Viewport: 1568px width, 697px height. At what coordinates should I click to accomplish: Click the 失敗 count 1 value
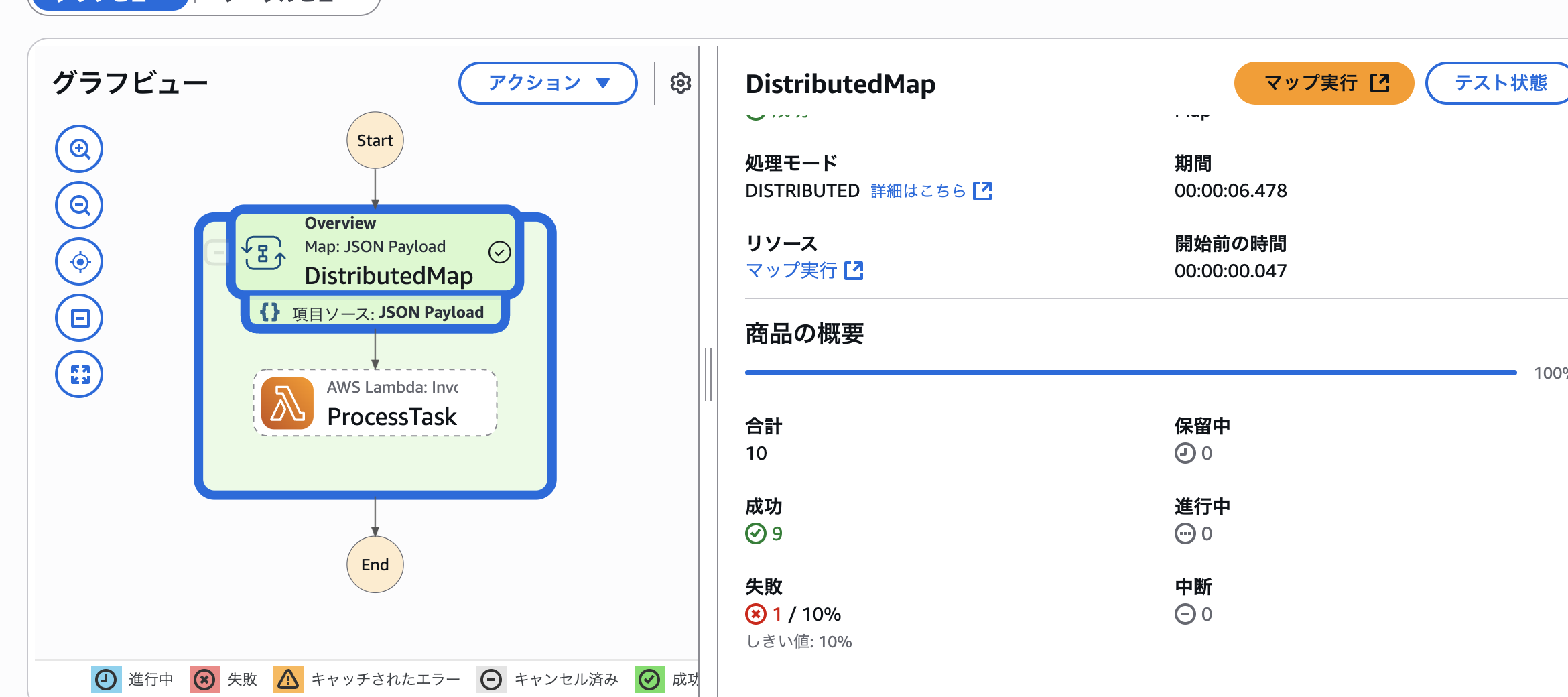[x=777, y=614]
